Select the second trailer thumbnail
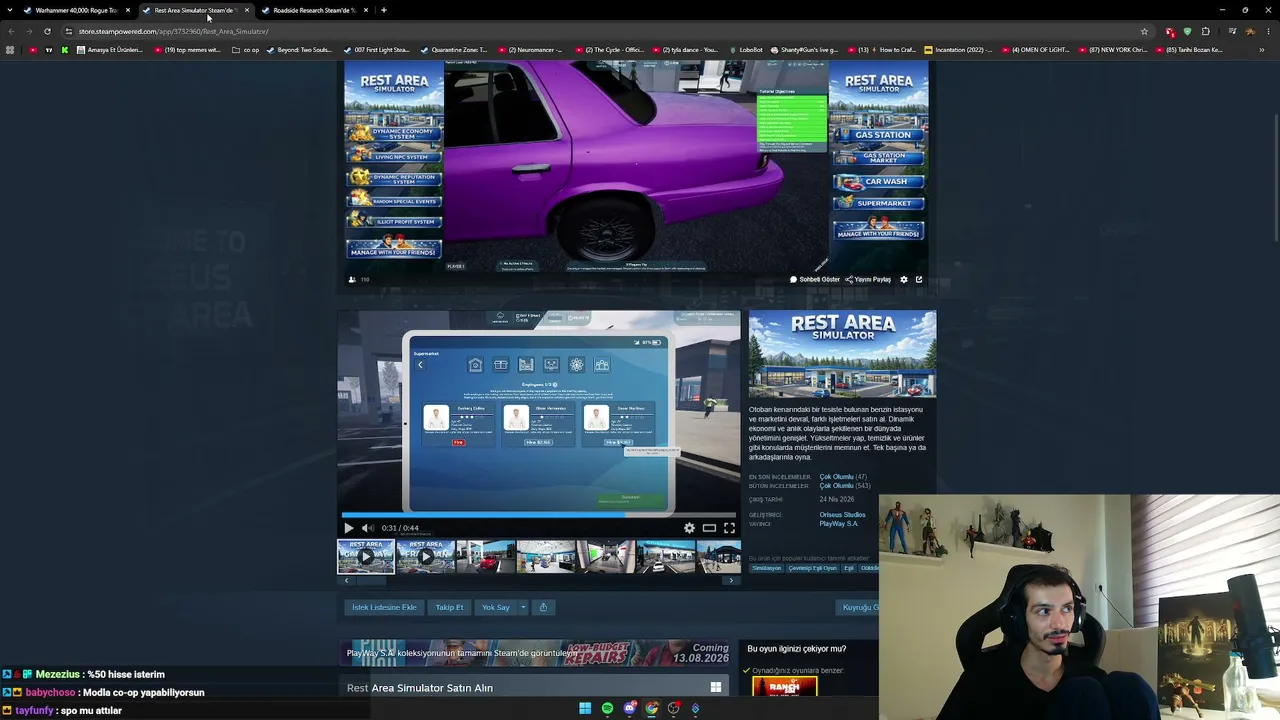This screenshot has width=1280, height=720. click(x=425, y=556)
